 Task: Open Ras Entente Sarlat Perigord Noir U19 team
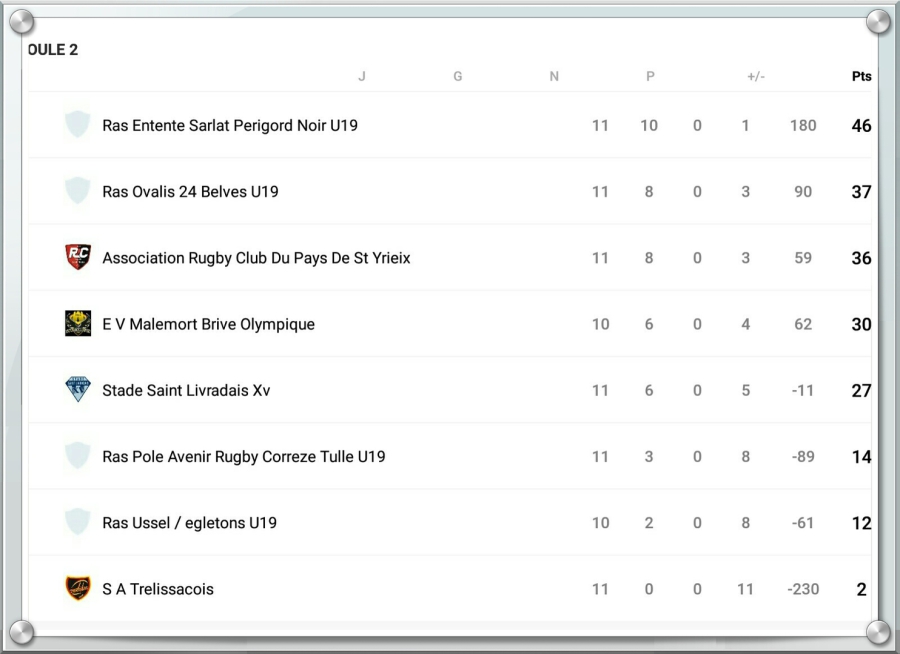[x=229, y=126]
